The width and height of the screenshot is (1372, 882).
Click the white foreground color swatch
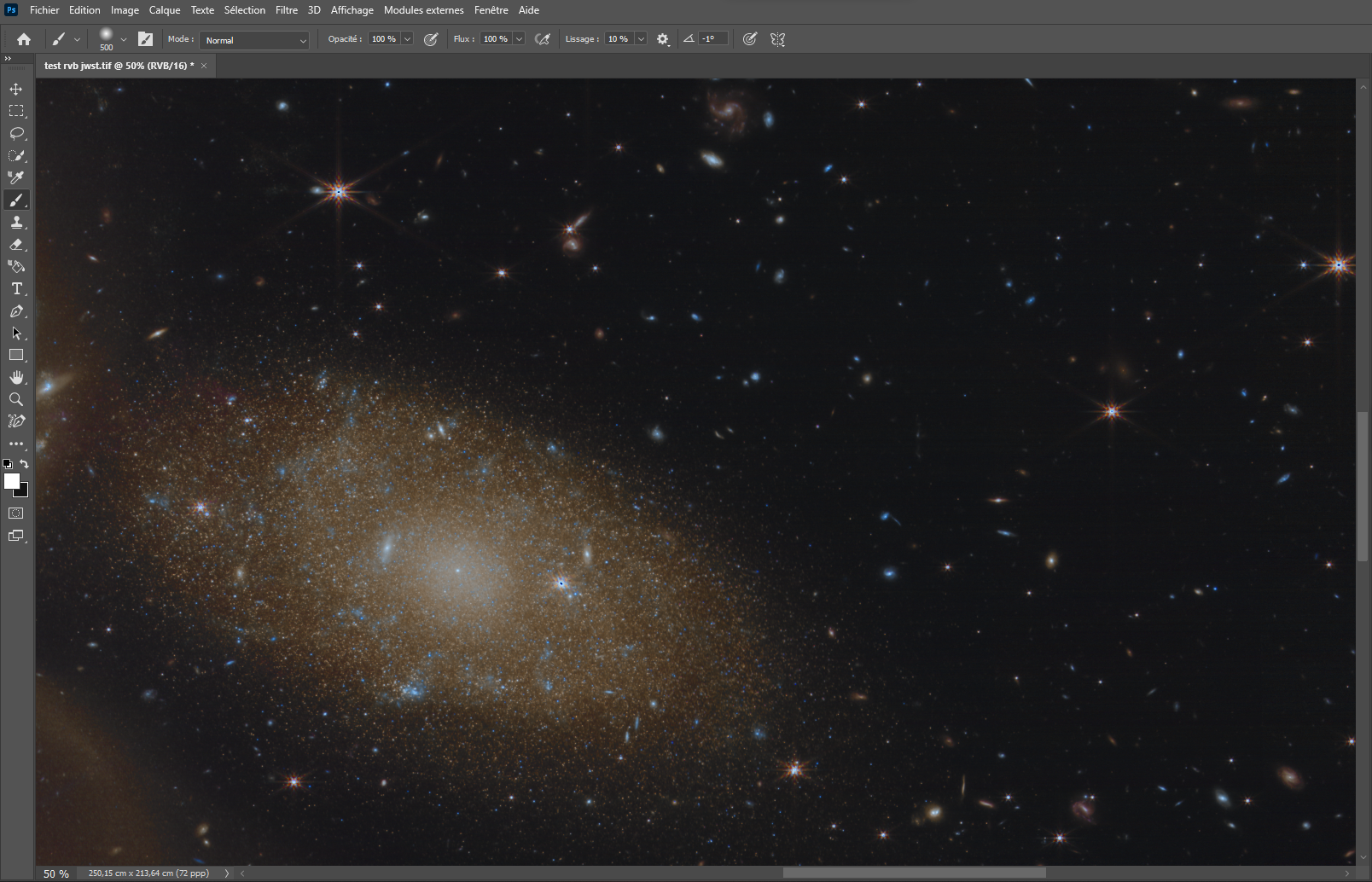point(11,481)
